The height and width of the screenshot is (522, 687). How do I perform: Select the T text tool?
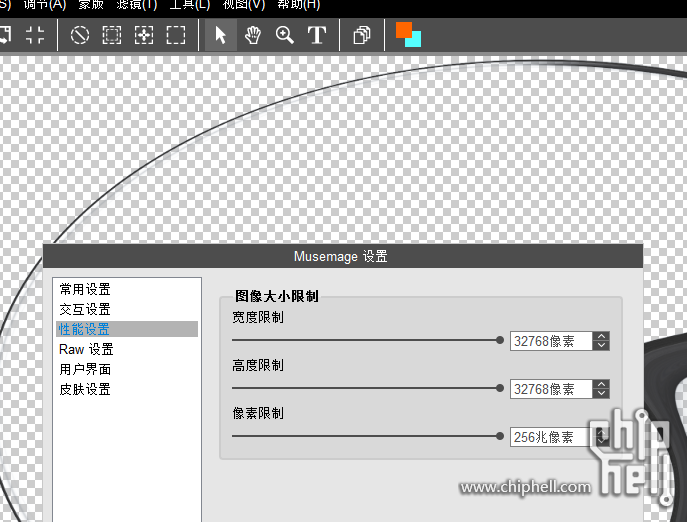[317, 35]
